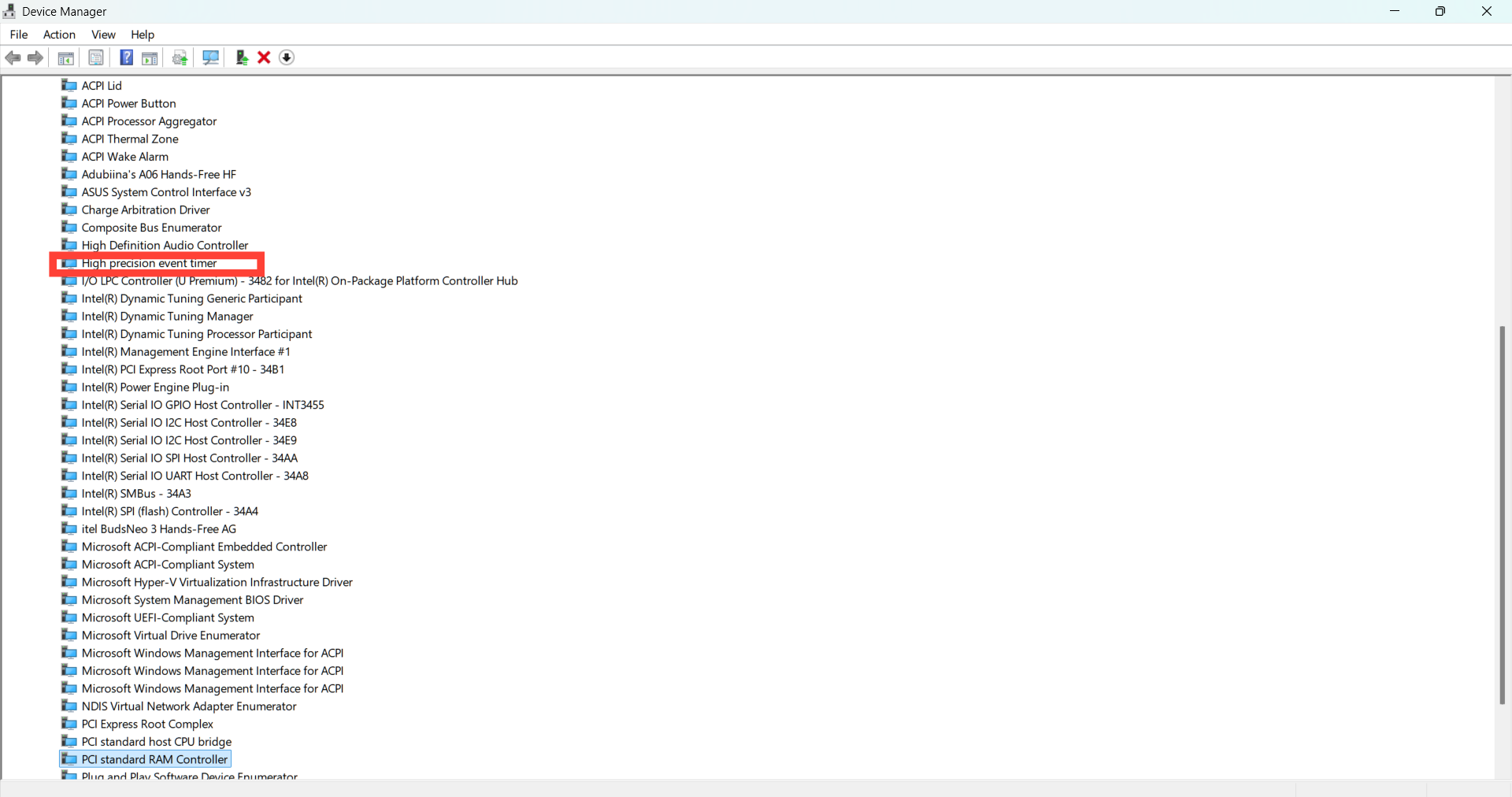Open Properties using the toolbar icon

[x=96, y=57]
